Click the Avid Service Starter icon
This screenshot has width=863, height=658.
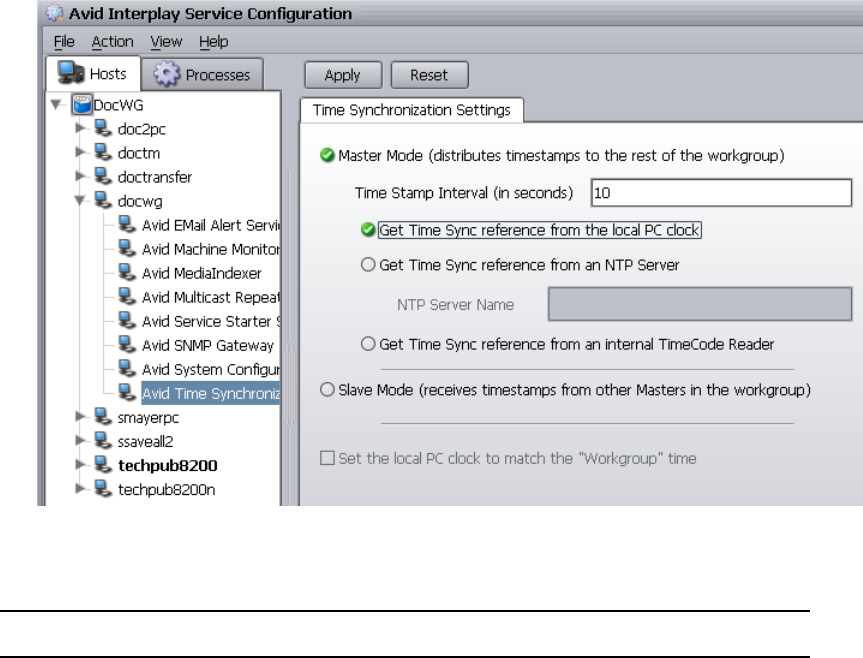[x=127, y=321]
